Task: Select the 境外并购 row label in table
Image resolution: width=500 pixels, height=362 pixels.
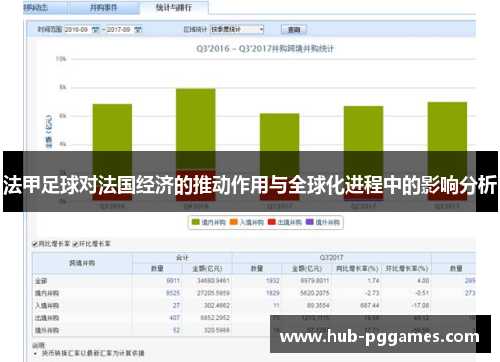Action: click(47, 330)
